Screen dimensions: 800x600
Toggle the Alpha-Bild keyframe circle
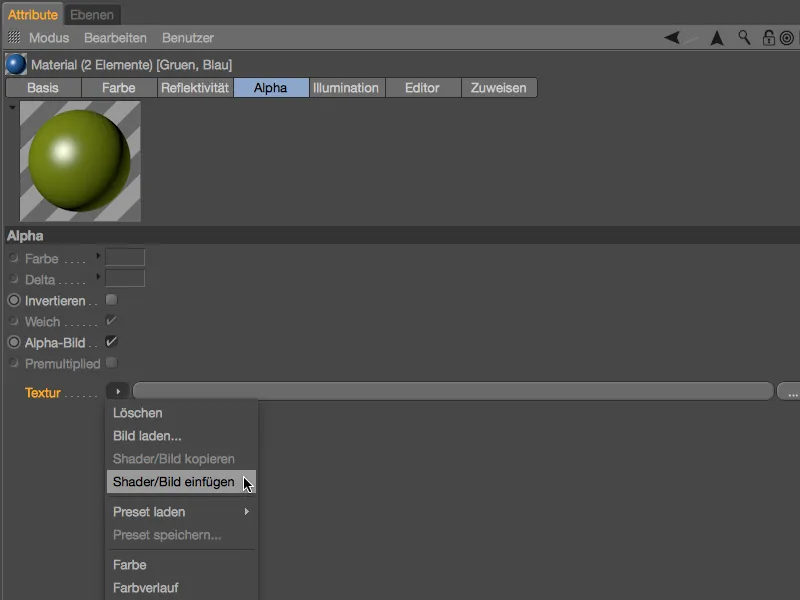(14, 342)
